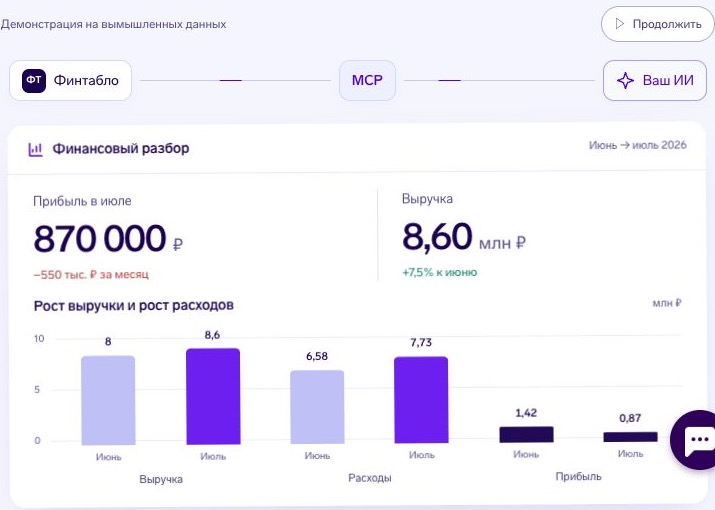Click the Продолжить play button
The height and width of the screenshot is (510, 715).
pos(658,24)
